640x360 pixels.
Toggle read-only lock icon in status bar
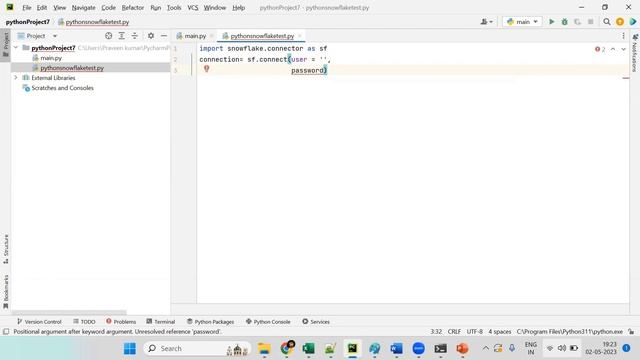click(x=631, y=332)
